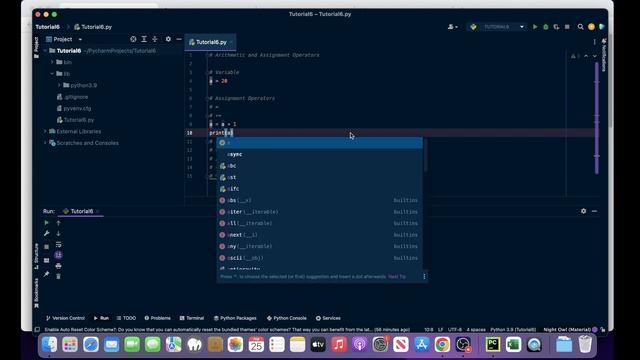
Task: Clear all Run panel output trash icon
Action: pos(58,277)
